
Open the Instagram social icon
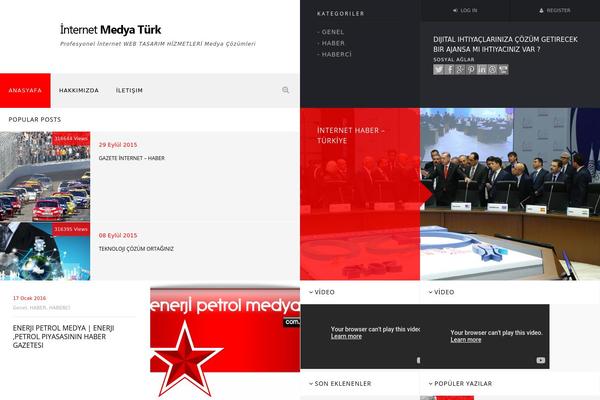click(492, 69)
